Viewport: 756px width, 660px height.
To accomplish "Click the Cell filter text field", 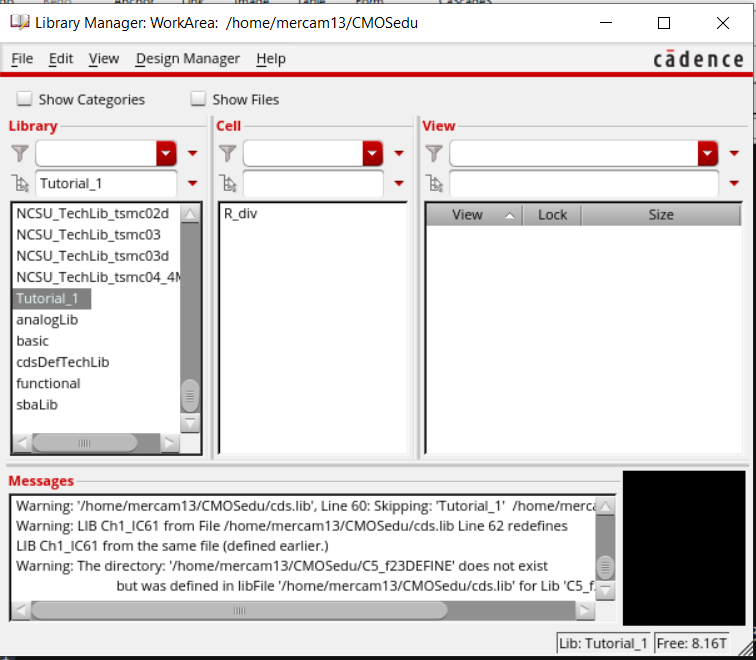I will coord(303,153).
